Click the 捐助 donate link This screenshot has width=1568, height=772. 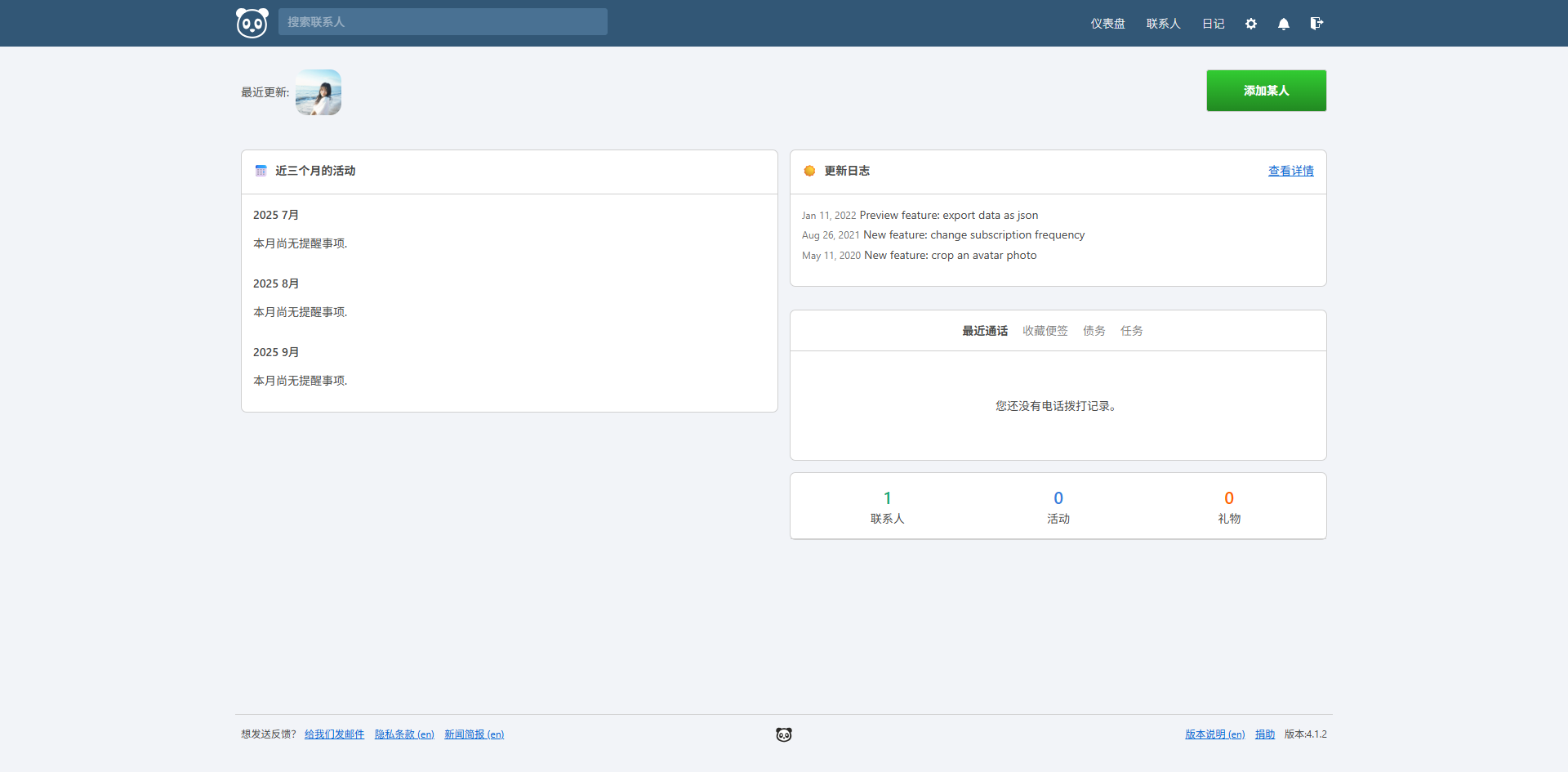[x=1265, y=734]
